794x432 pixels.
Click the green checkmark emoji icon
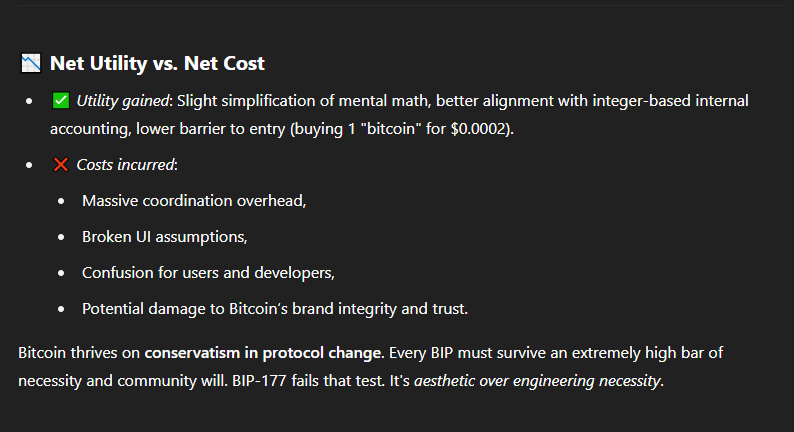61,100
